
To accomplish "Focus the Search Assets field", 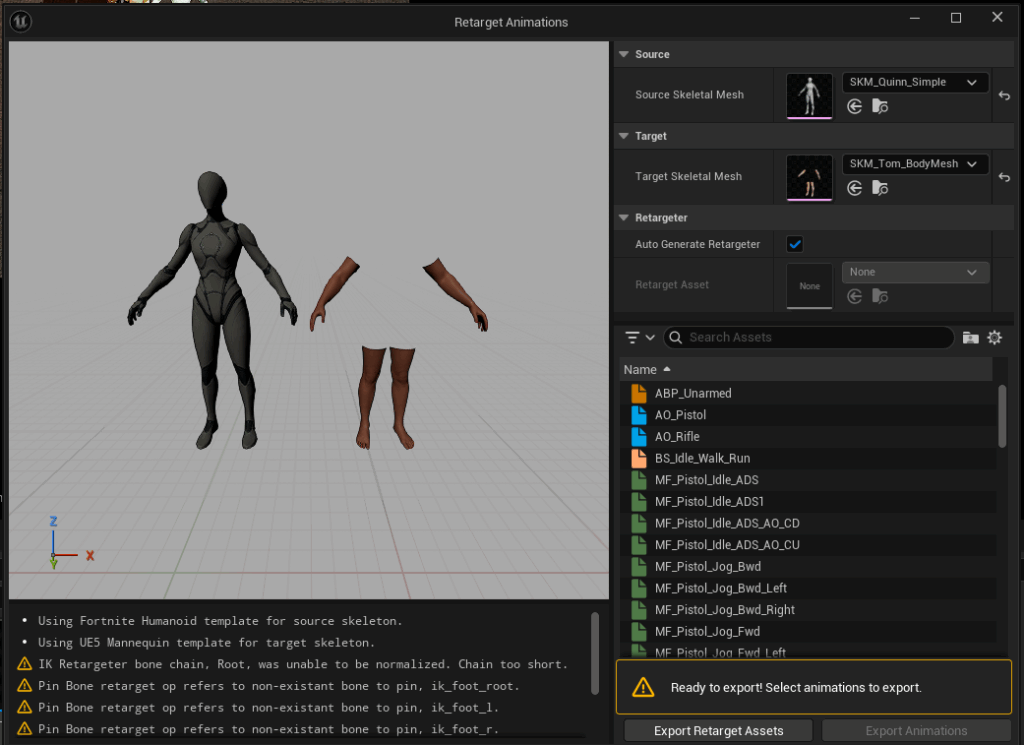I will pos(808,338).
